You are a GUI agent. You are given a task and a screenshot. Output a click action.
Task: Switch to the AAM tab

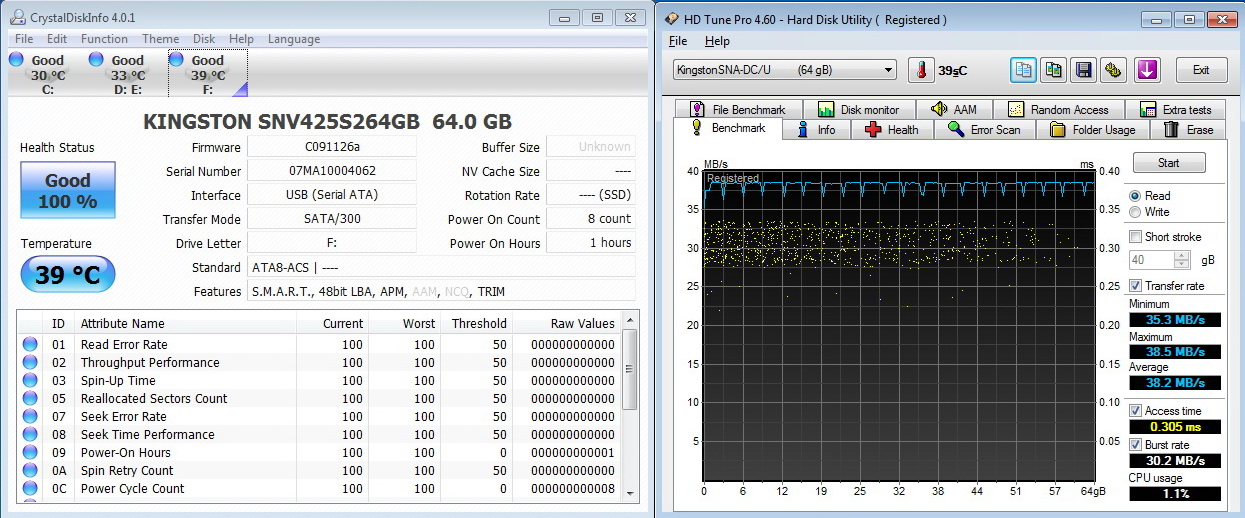click(x=953, y=110)
